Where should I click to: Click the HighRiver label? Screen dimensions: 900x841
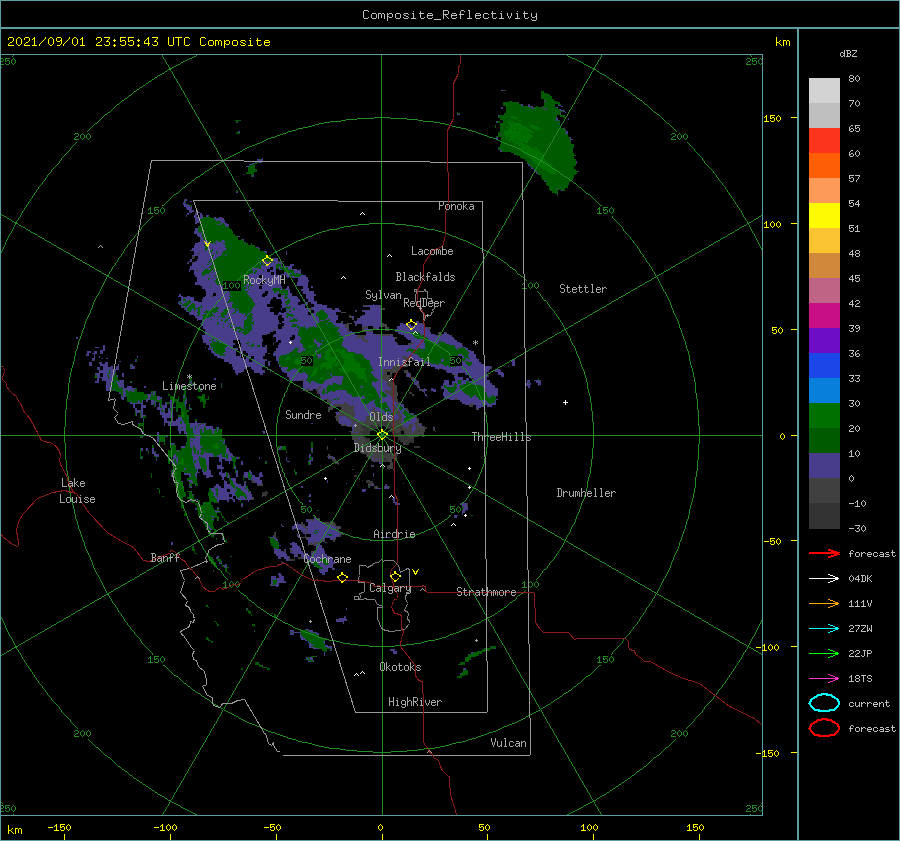[415, 702]
